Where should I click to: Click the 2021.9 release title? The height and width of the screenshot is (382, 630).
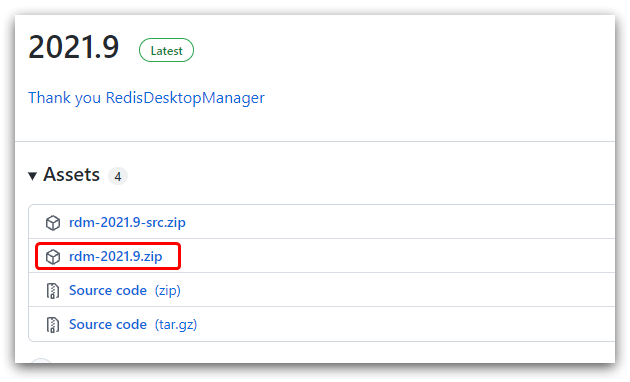[x=74, y=47]
